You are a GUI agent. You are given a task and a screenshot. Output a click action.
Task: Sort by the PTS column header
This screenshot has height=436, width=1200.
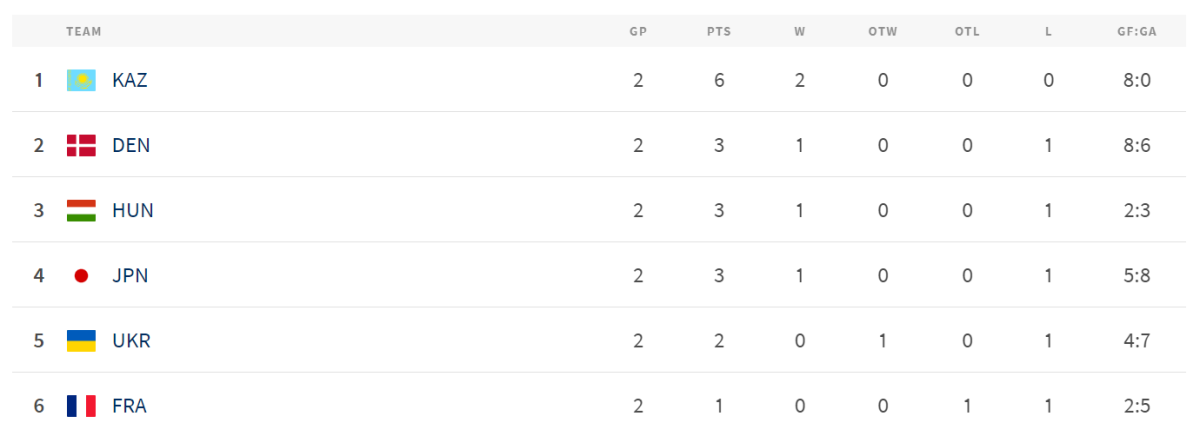click(x=718, y=31)
